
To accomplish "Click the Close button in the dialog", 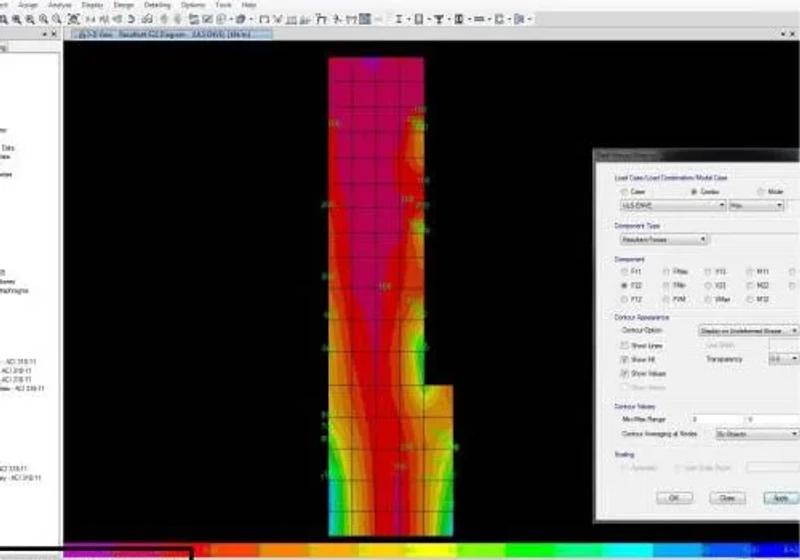I will (x=727, y=498).
